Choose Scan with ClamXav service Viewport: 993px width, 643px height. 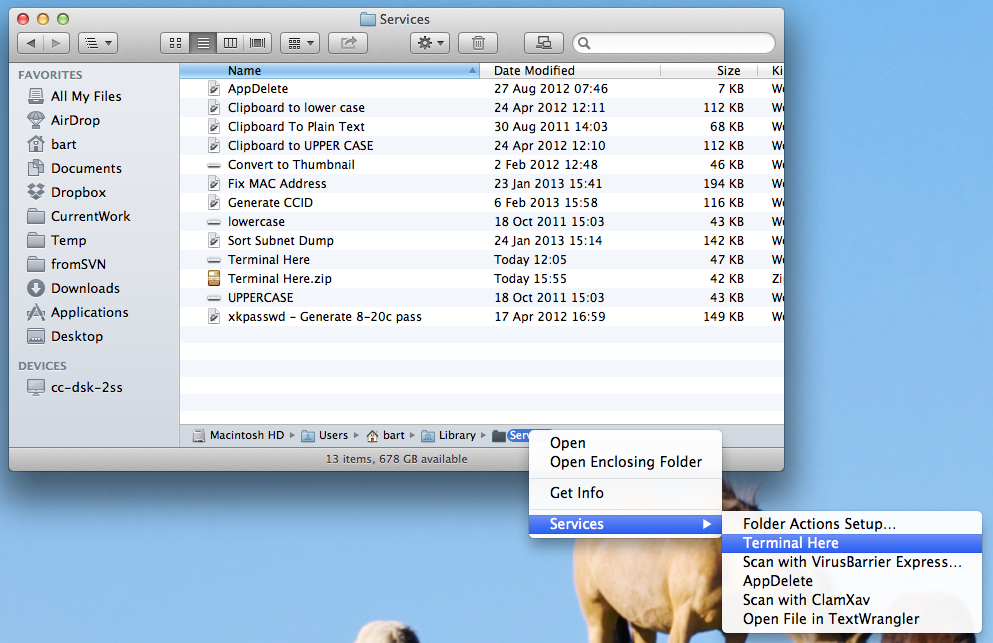coord(852,600)
